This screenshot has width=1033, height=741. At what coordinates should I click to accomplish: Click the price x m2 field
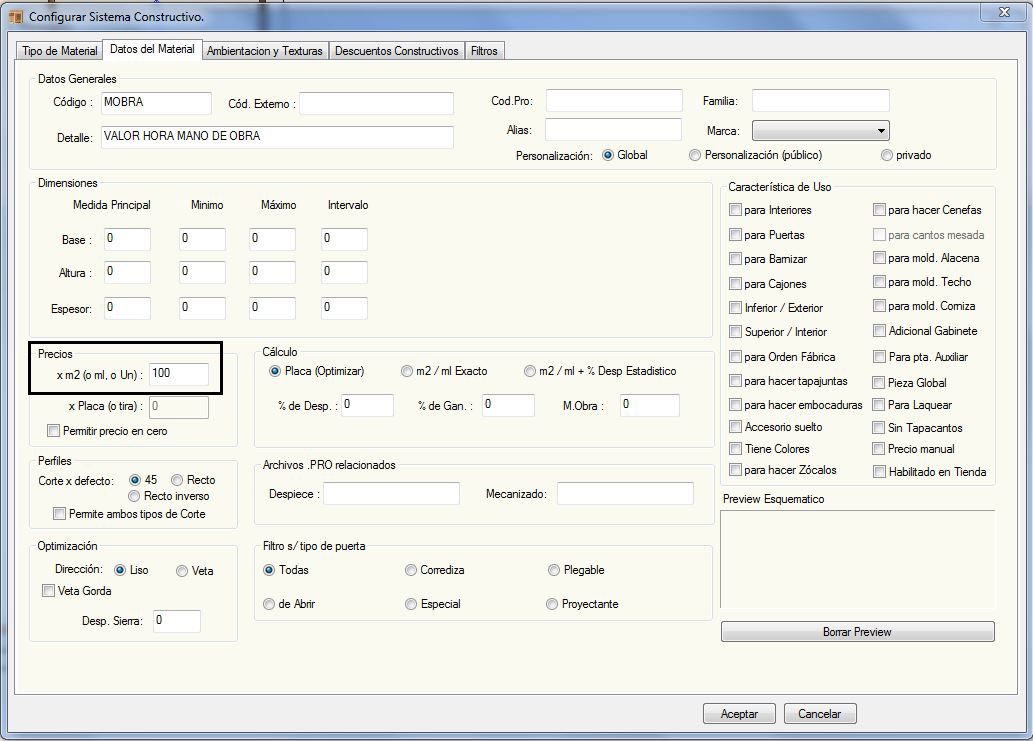tap(179, 374)
